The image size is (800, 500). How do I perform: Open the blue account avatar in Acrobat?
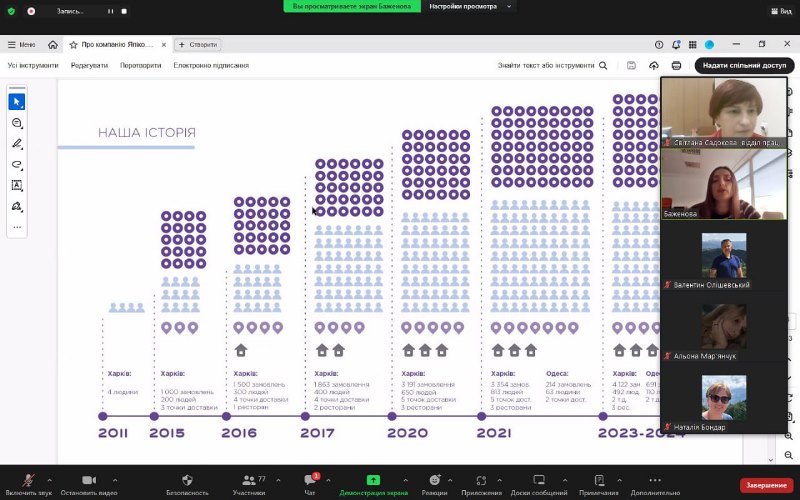(709, 45)
